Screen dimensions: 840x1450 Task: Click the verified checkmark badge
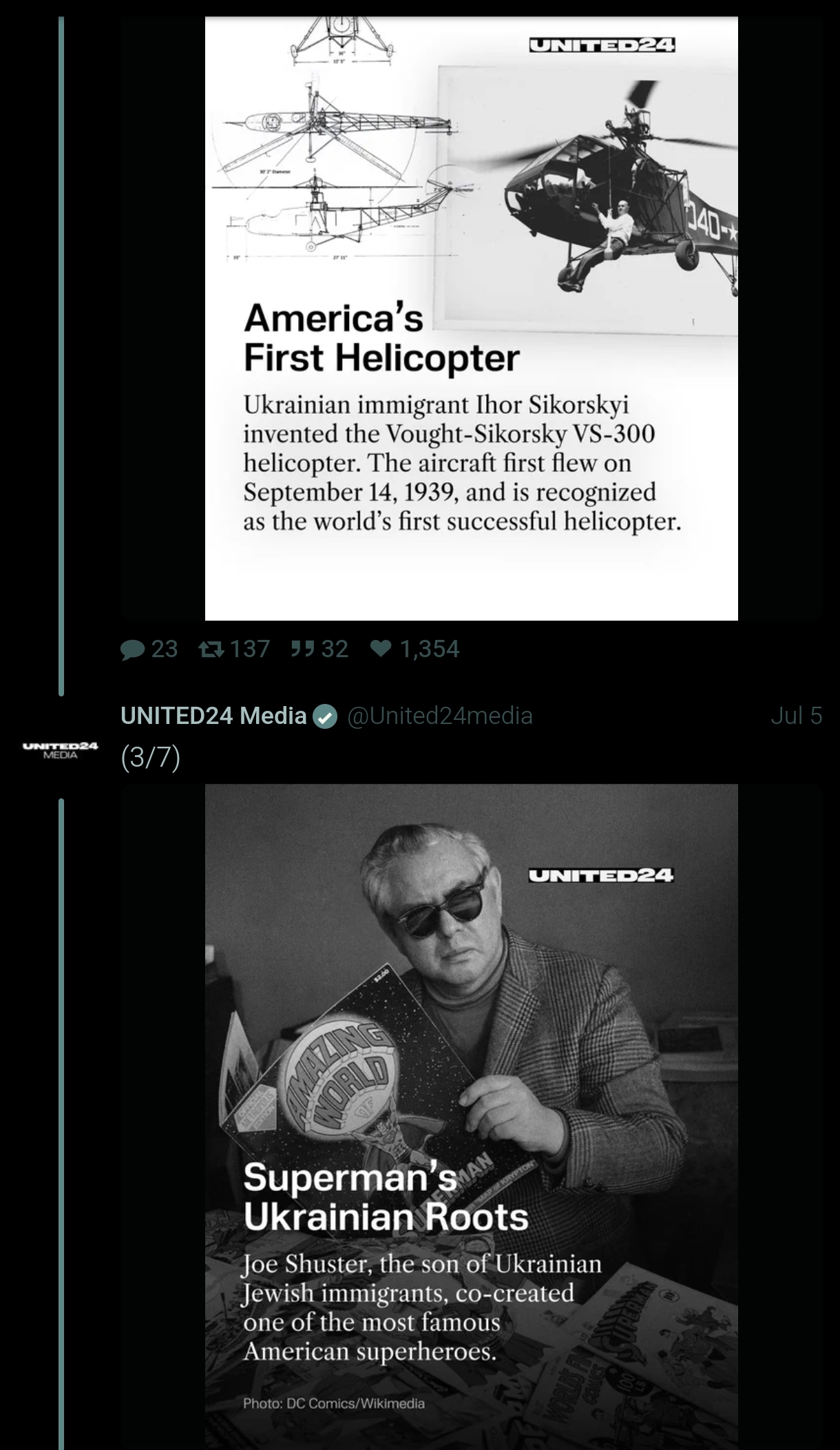tap(326, 717)
